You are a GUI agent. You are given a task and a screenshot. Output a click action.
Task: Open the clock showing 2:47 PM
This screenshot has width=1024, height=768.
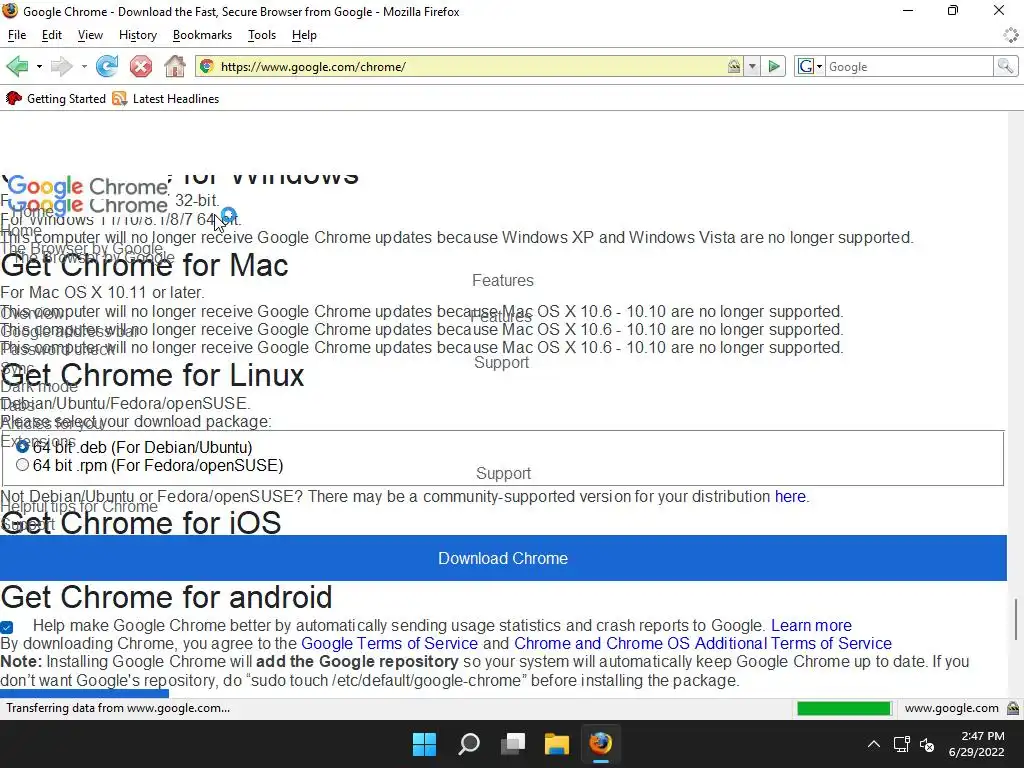coord(976,744)
